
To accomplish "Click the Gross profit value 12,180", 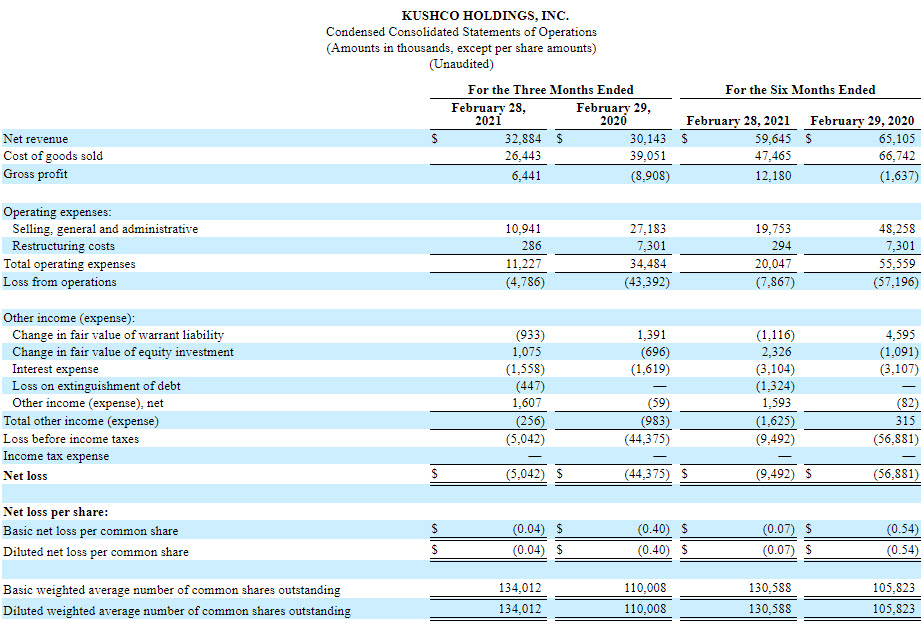I will coord(771,174).
